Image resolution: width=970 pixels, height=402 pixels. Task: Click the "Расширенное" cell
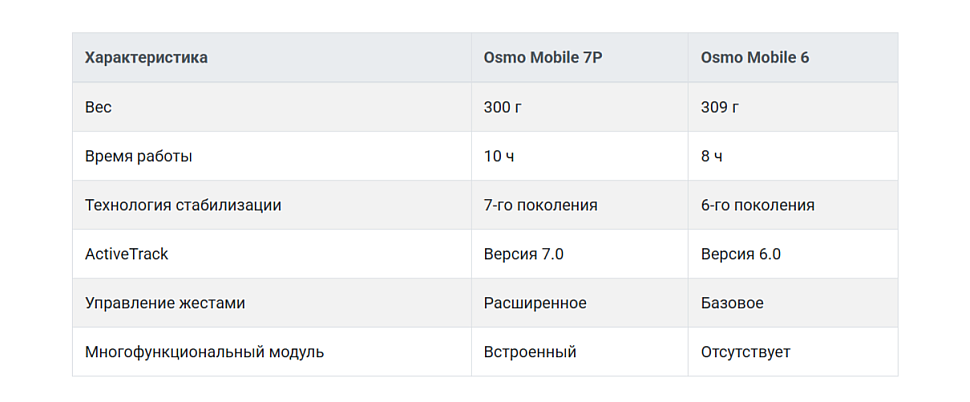[x=535, y=303]
